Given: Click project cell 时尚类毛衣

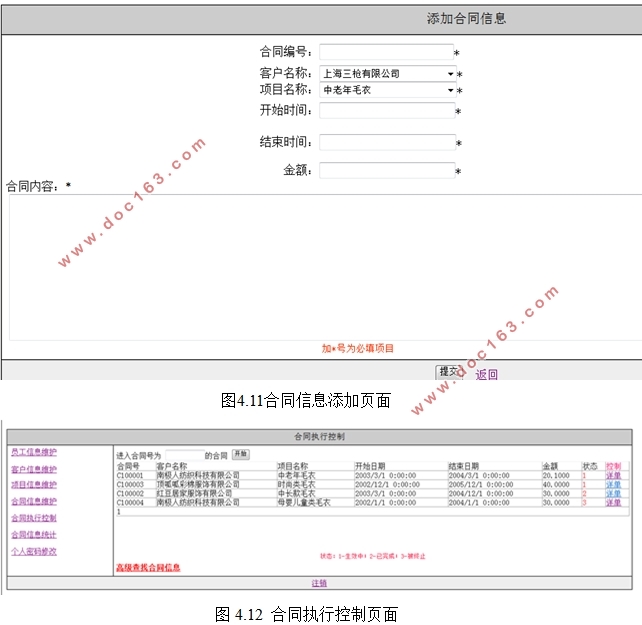Looking at the screenshot, I should click(297, 485).
